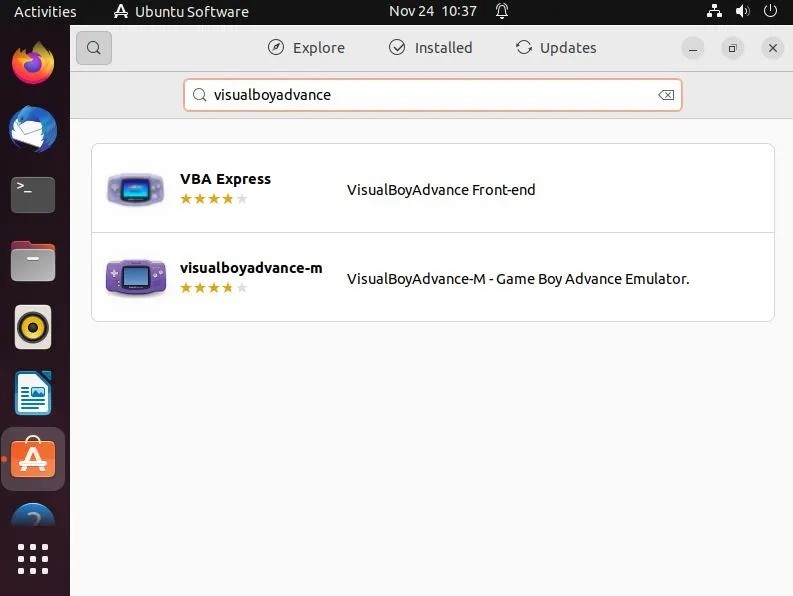Open the Terminal from the dock
Viewport: 793px width, 596px height.
[33, 195]
